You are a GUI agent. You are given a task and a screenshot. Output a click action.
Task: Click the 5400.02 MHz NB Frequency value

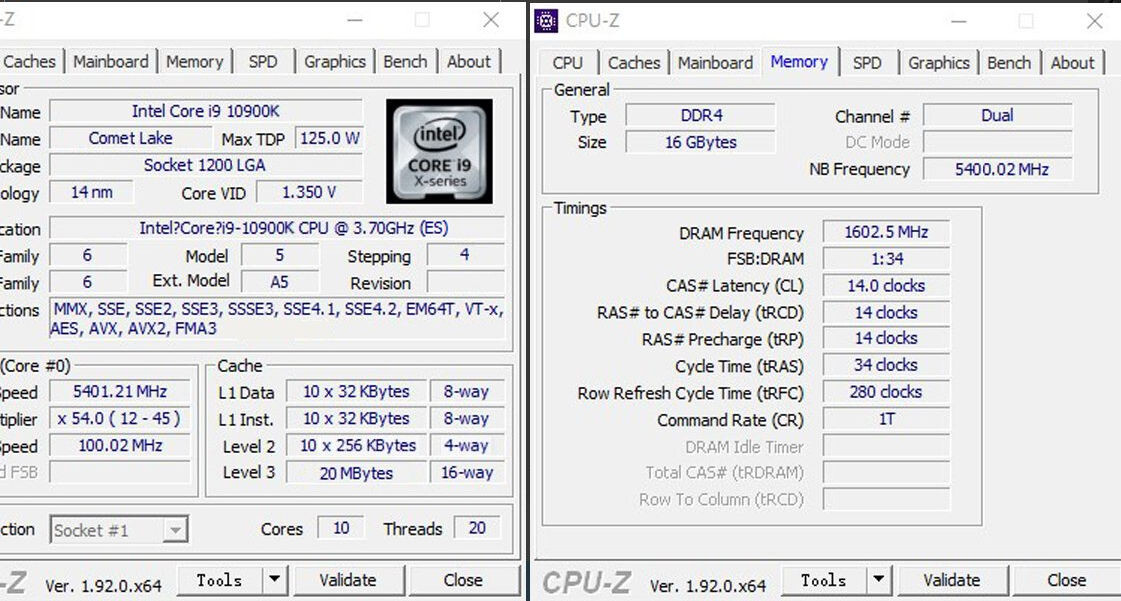[997, 169]
